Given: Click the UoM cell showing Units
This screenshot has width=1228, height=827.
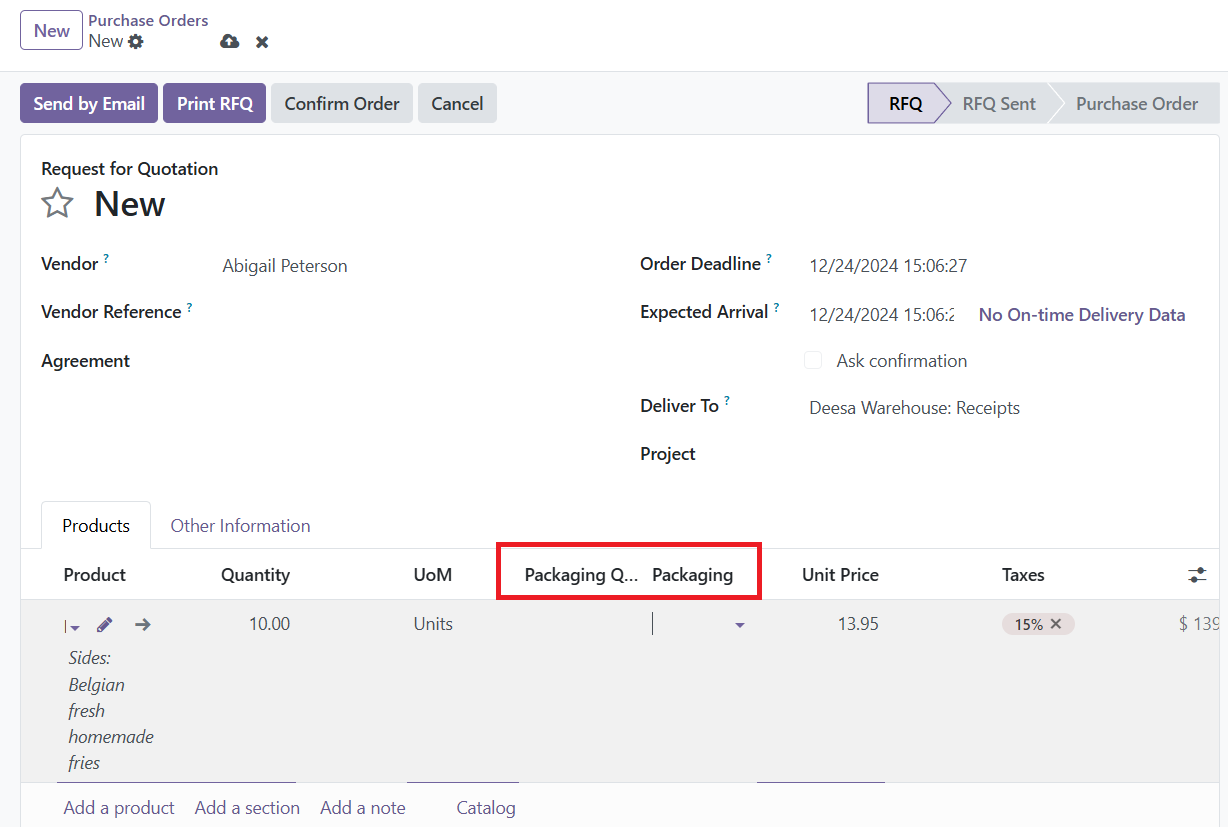Looking at the screenshot, I should coord(433,624).
